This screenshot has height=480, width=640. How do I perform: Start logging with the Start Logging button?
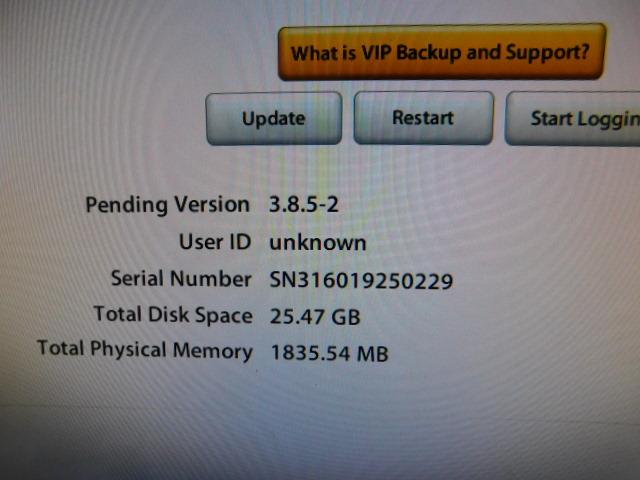click(x=573, y=118)
